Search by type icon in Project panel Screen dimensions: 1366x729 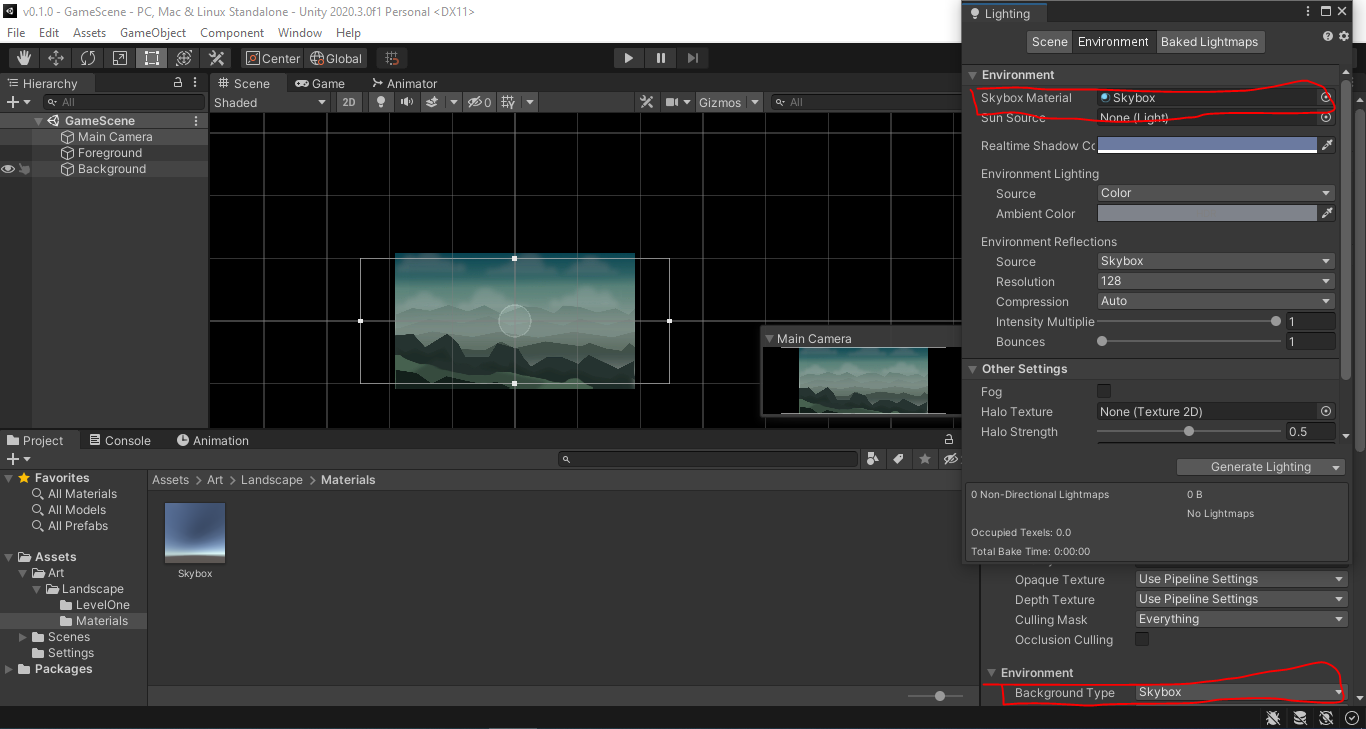pos(873,459)
